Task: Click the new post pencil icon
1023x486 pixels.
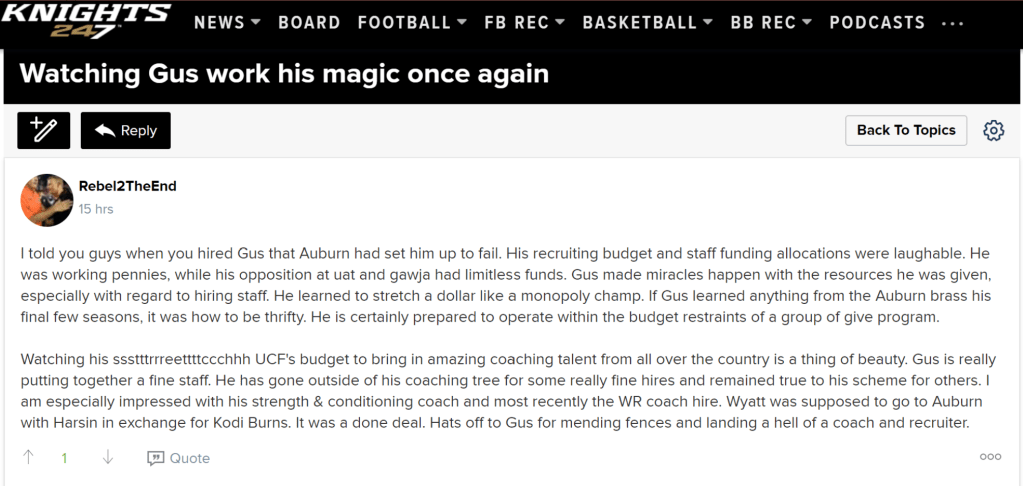Action: (43, 130)
